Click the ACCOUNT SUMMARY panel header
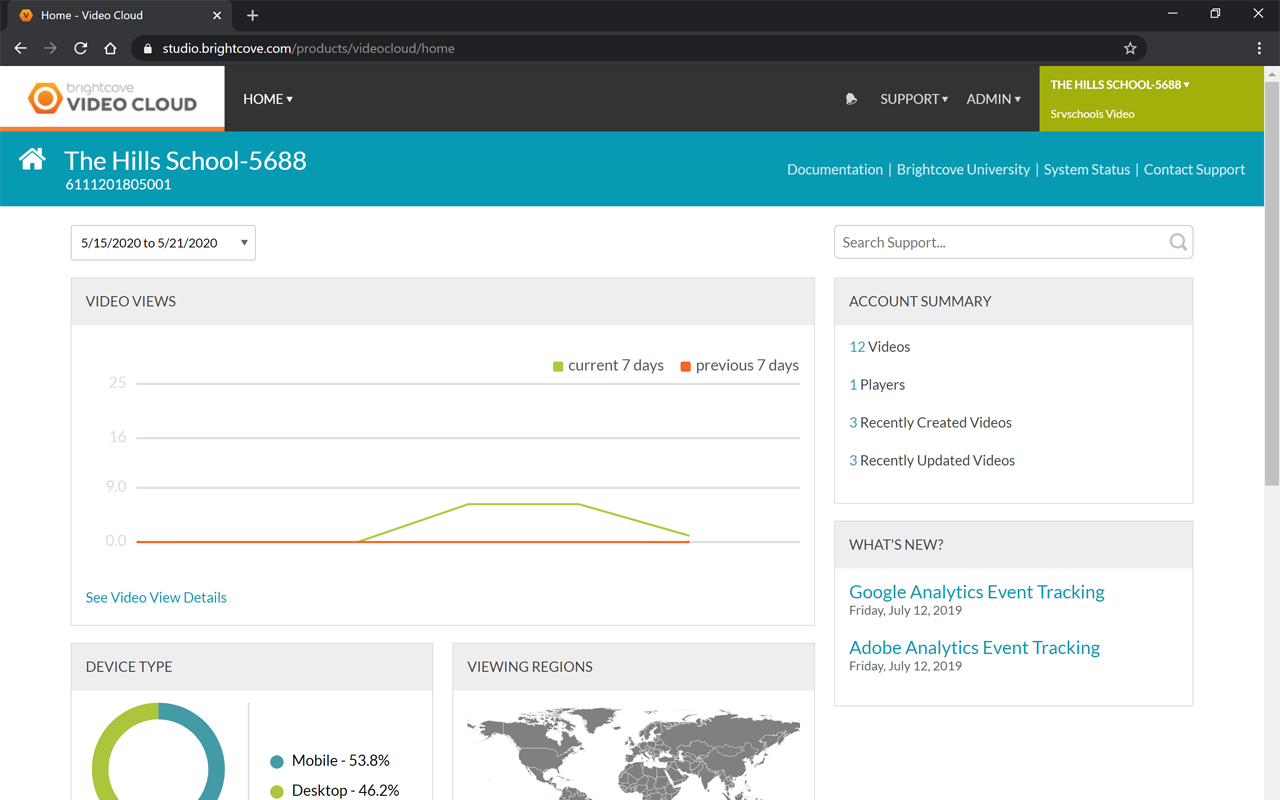This screenshot has width=1280, height=800. (1013, 301)
